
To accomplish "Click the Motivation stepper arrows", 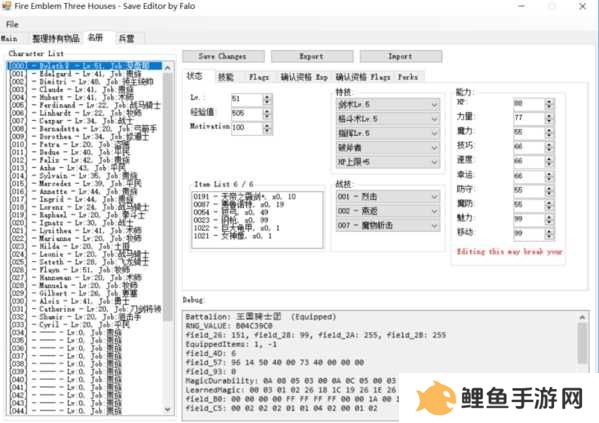I will (x=267, y=128).
